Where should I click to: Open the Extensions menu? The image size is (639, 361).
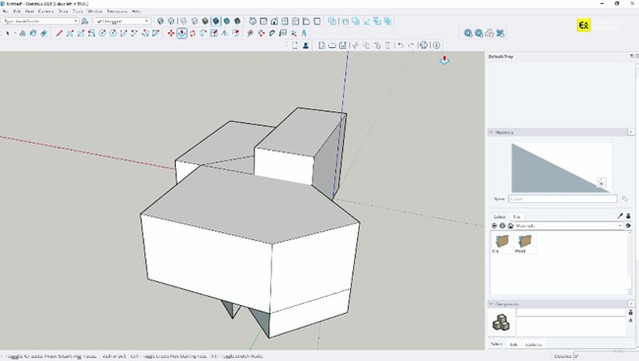(117, 11)
